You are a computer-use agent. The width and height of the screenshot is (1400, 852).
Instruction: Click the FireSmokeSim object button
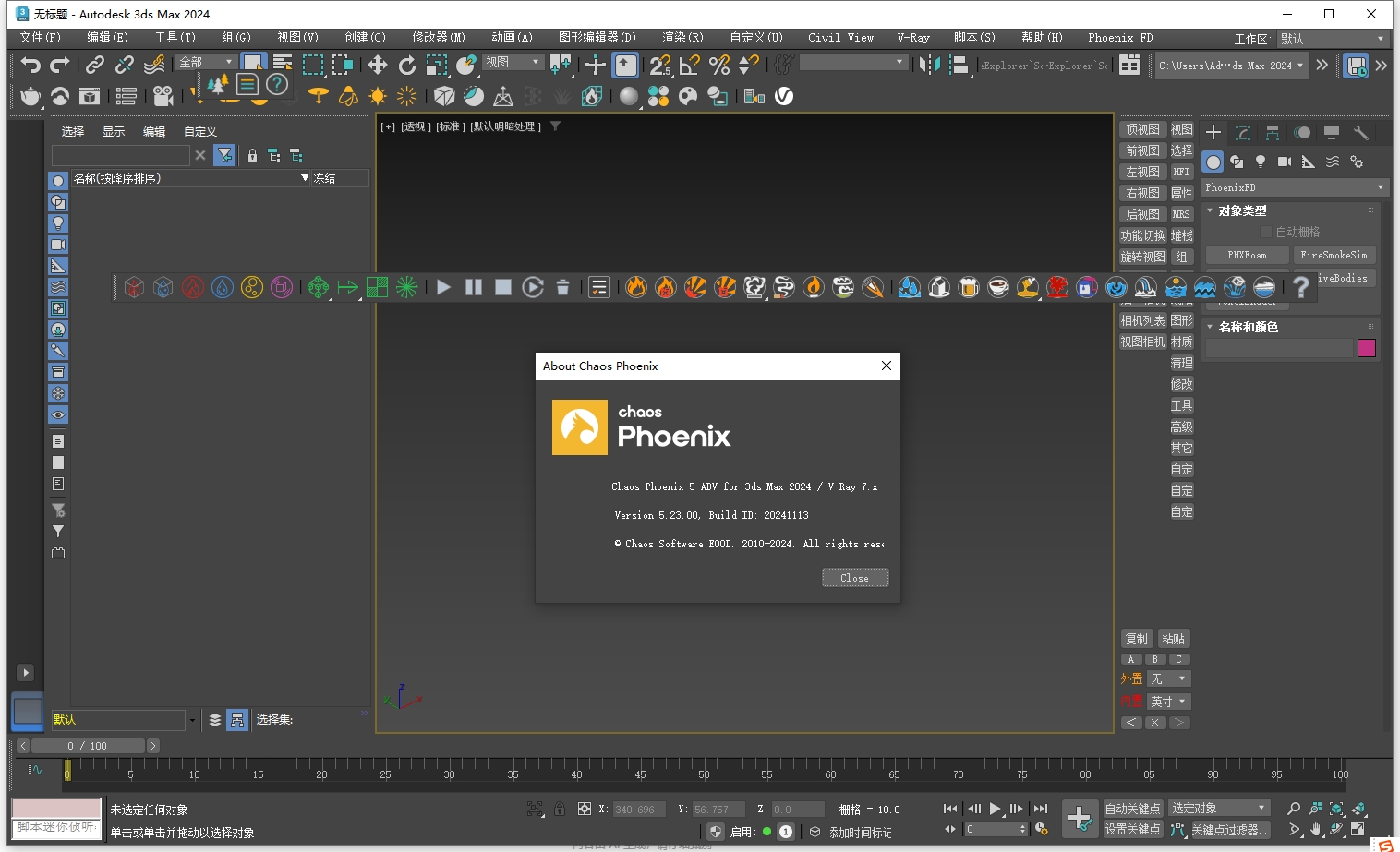tap(1334, 255)
